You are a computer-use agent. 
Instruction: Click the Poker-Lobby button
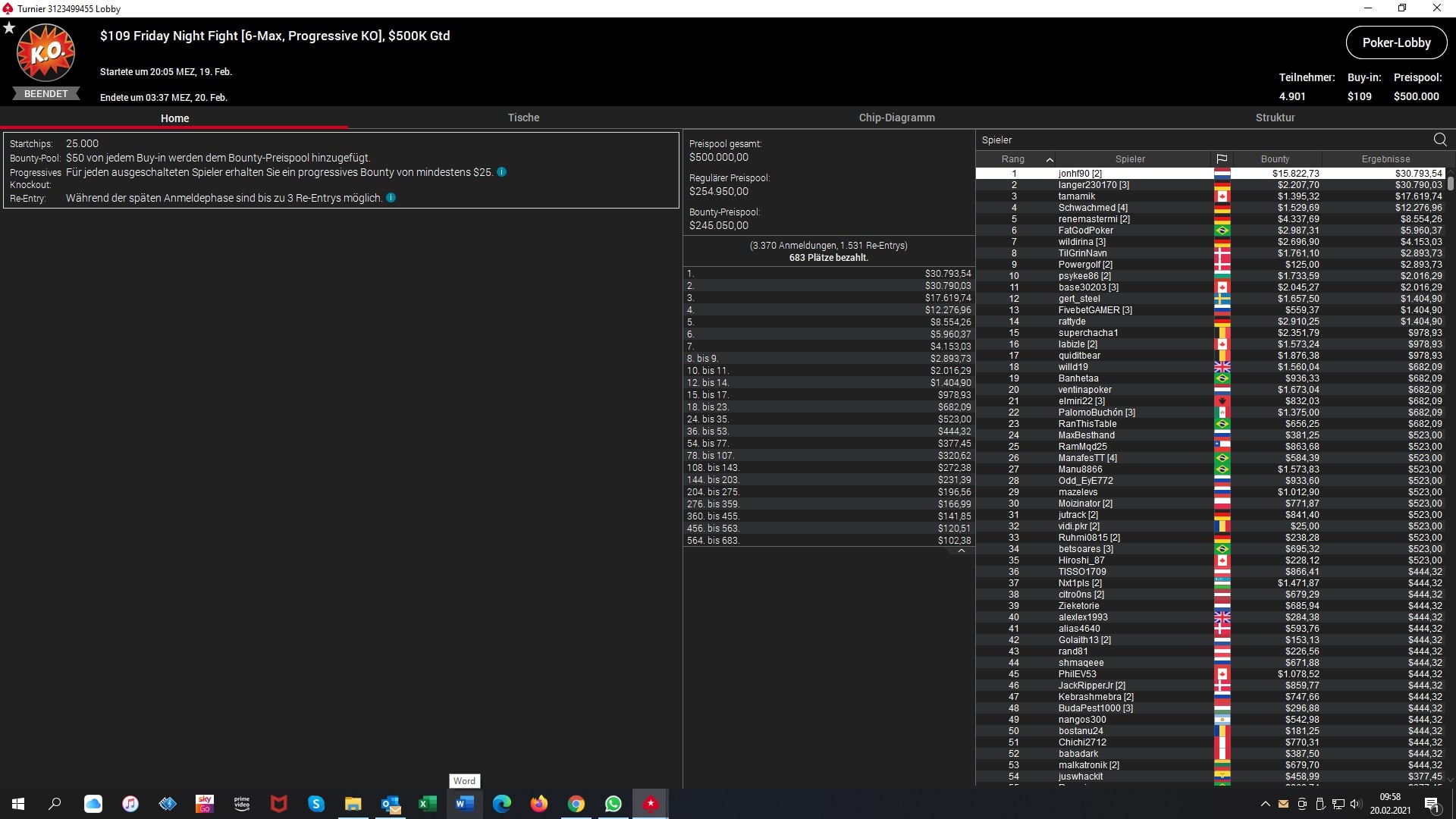tap(1395, 42)
